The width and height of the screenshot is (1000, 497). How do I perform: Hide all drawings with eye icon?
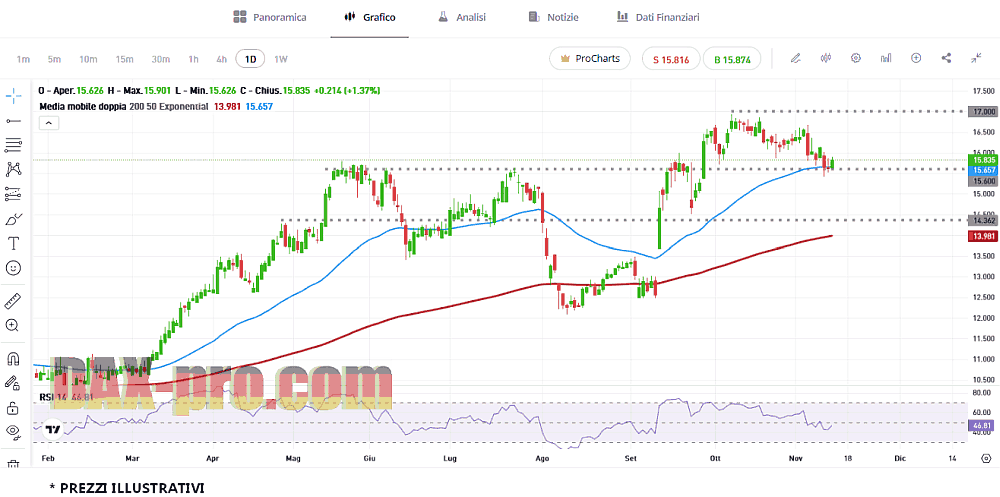pyautogui.click(x=13, y=431)
